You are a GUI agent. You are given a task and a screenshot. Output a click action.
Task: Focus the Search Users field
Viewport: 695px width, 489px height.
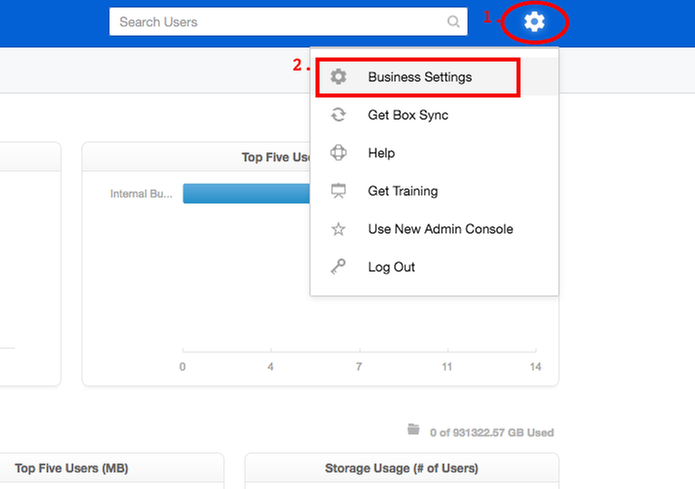288,21
